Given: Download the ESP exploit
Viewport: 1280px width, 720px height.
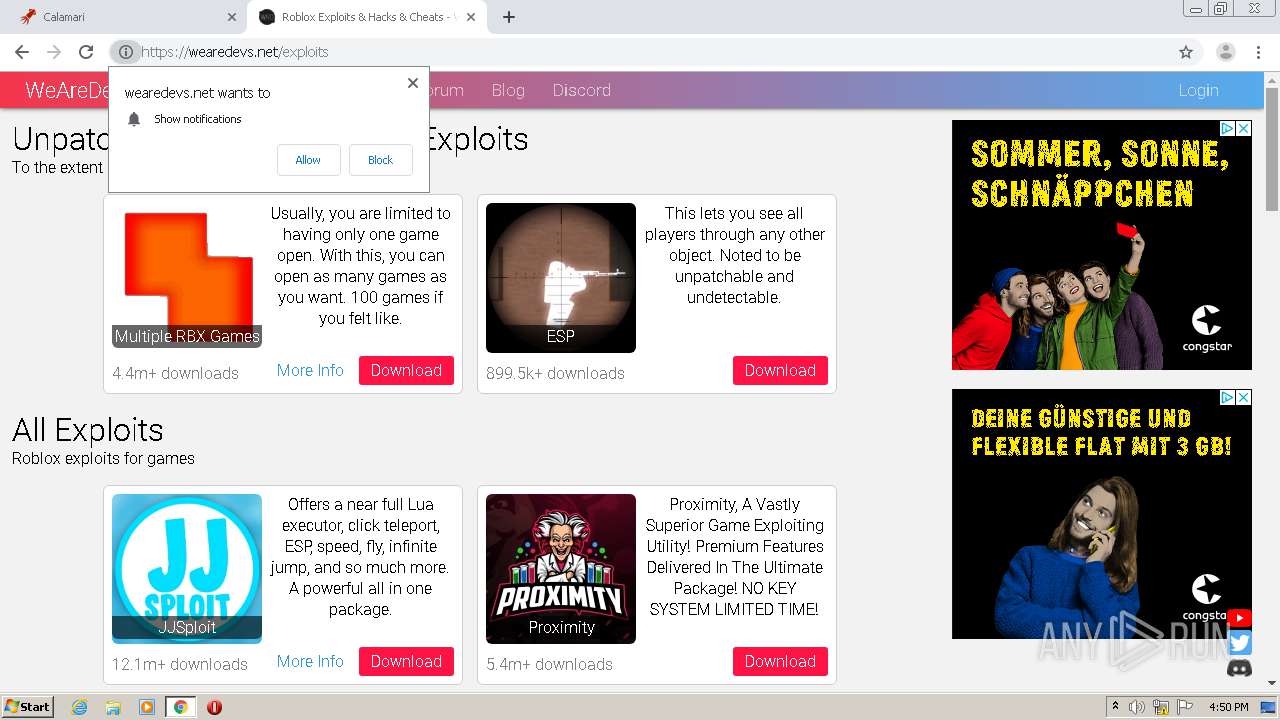Looking at the screenshot, I should pos(780,370).
